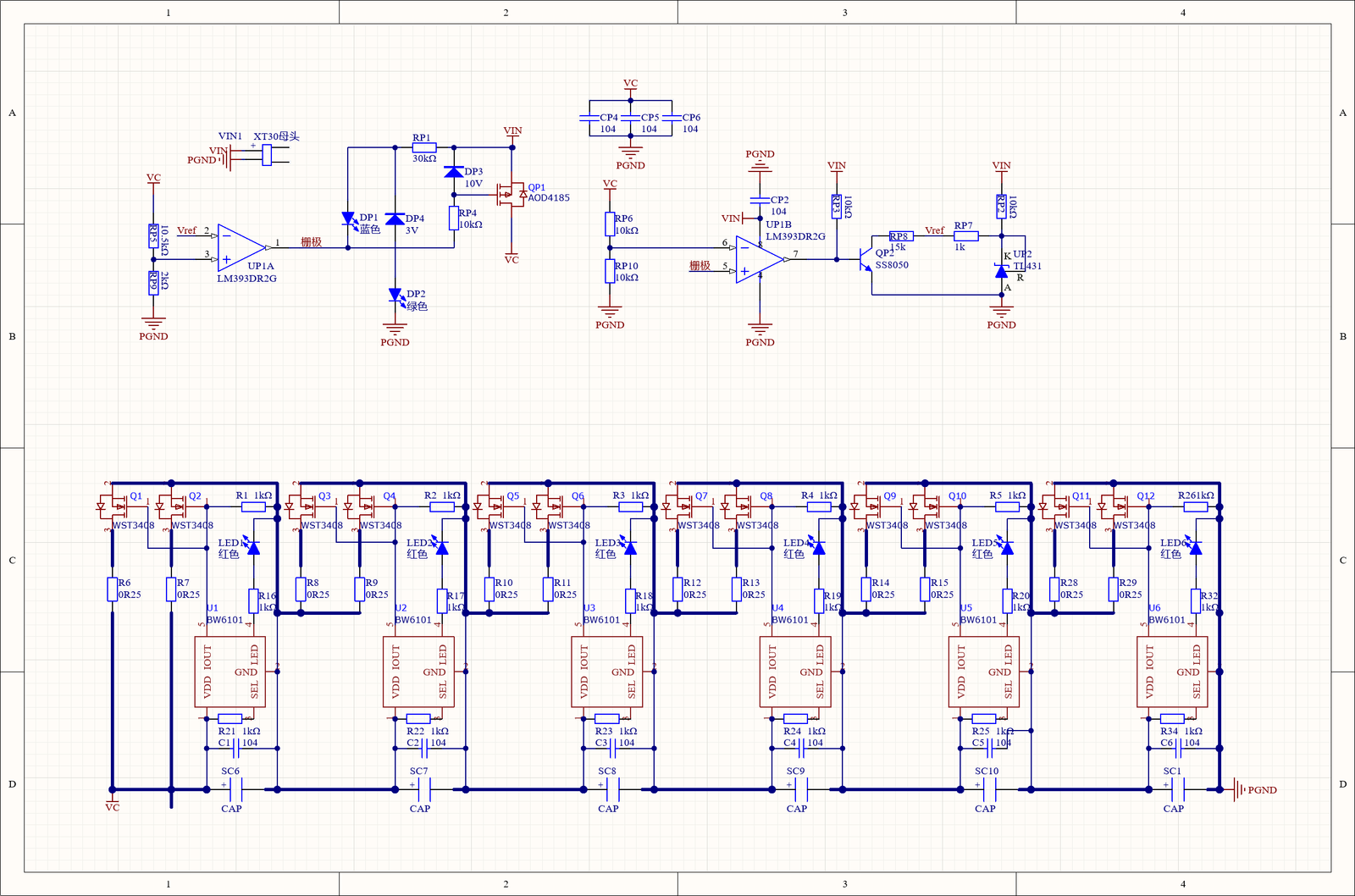The height and width of the screenshot is (896, 1355).
Task: Click the Q1 WST3408 MOSFET symbol
Action: click(x=113, y=508)
